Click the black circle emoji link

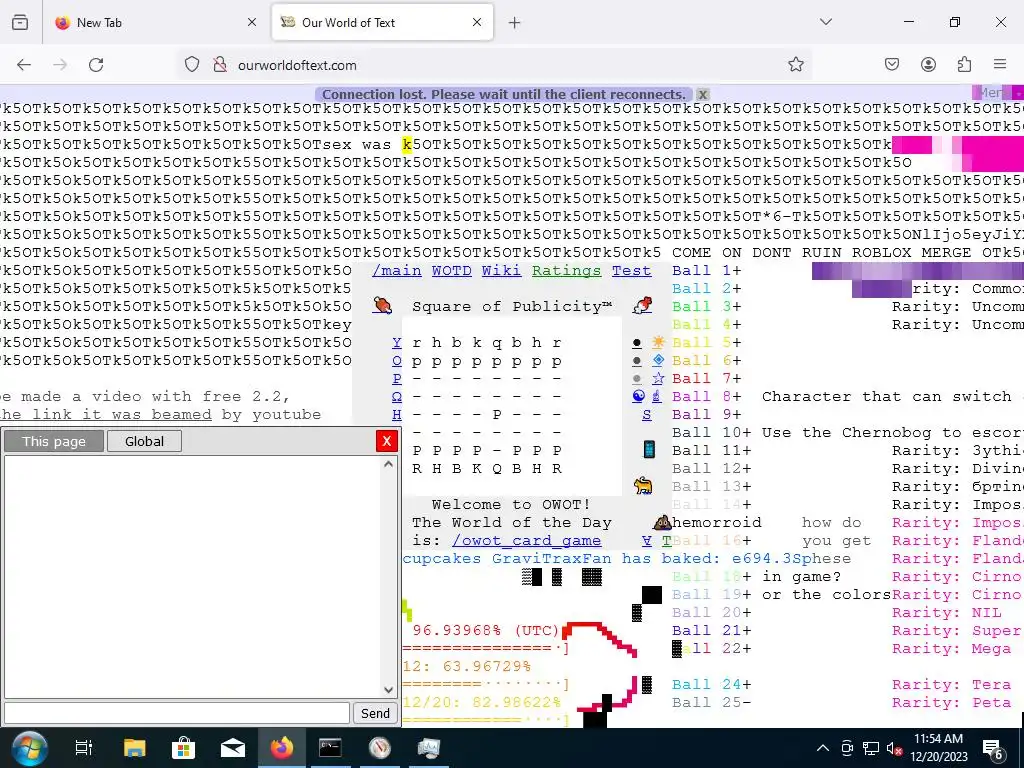[x=637, y=342]
